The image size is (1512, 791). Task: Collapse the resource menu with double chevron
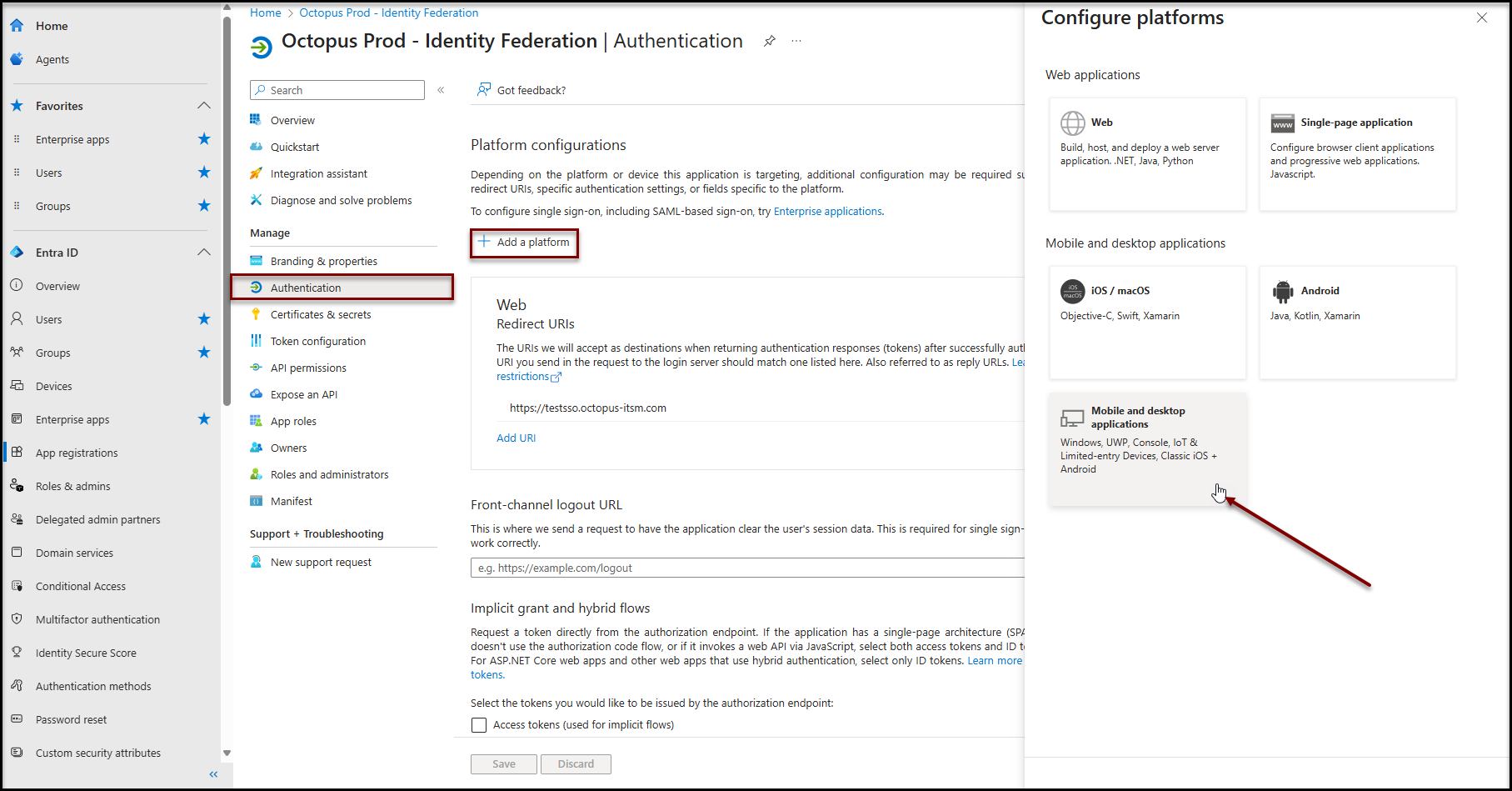(x=441, y=90)
